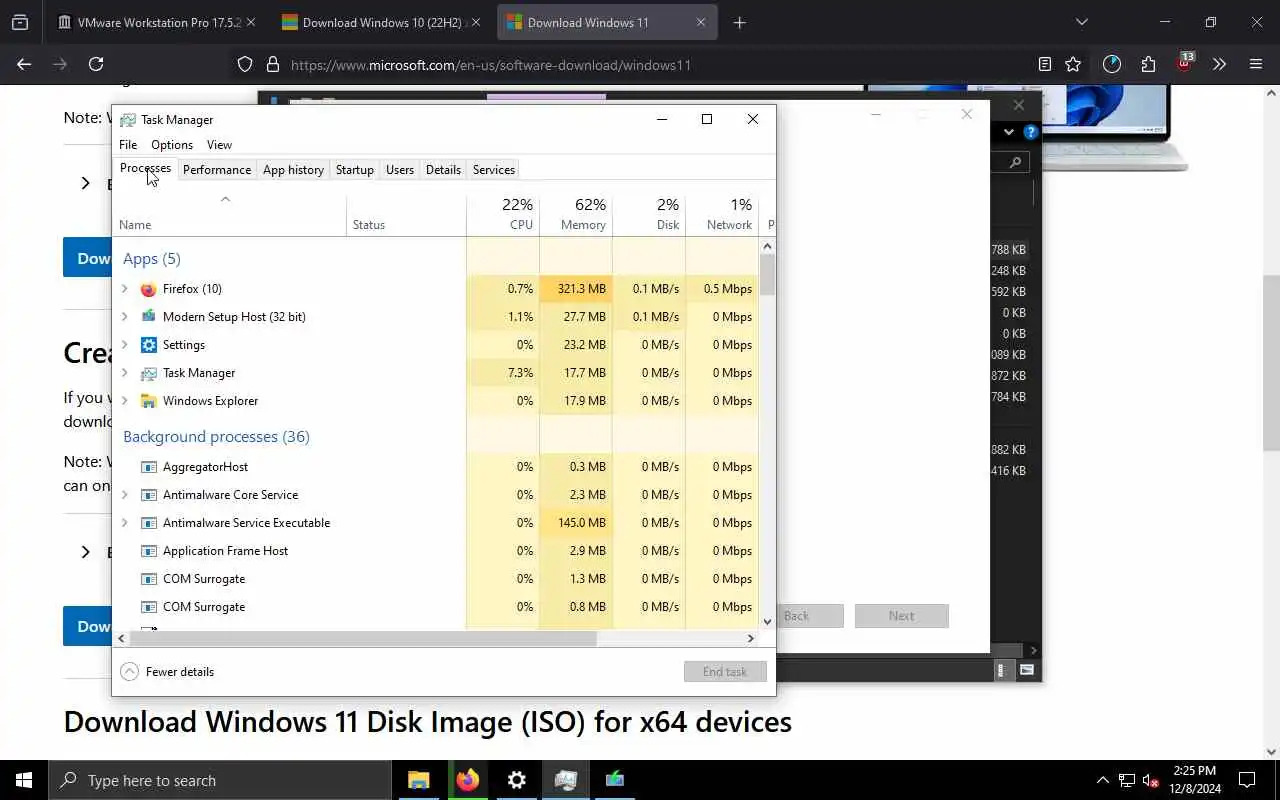1280x800 pixels.
Task: Click the Windows setup taskbar icon
Action: tap(615, 780)
